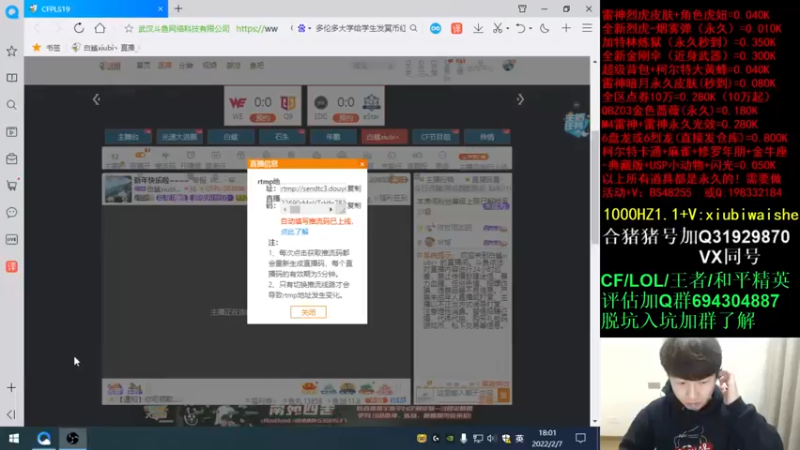This screenshot has width=800, height=450.
Task: Open the Windows Start menu
Action: click(14, 438)
